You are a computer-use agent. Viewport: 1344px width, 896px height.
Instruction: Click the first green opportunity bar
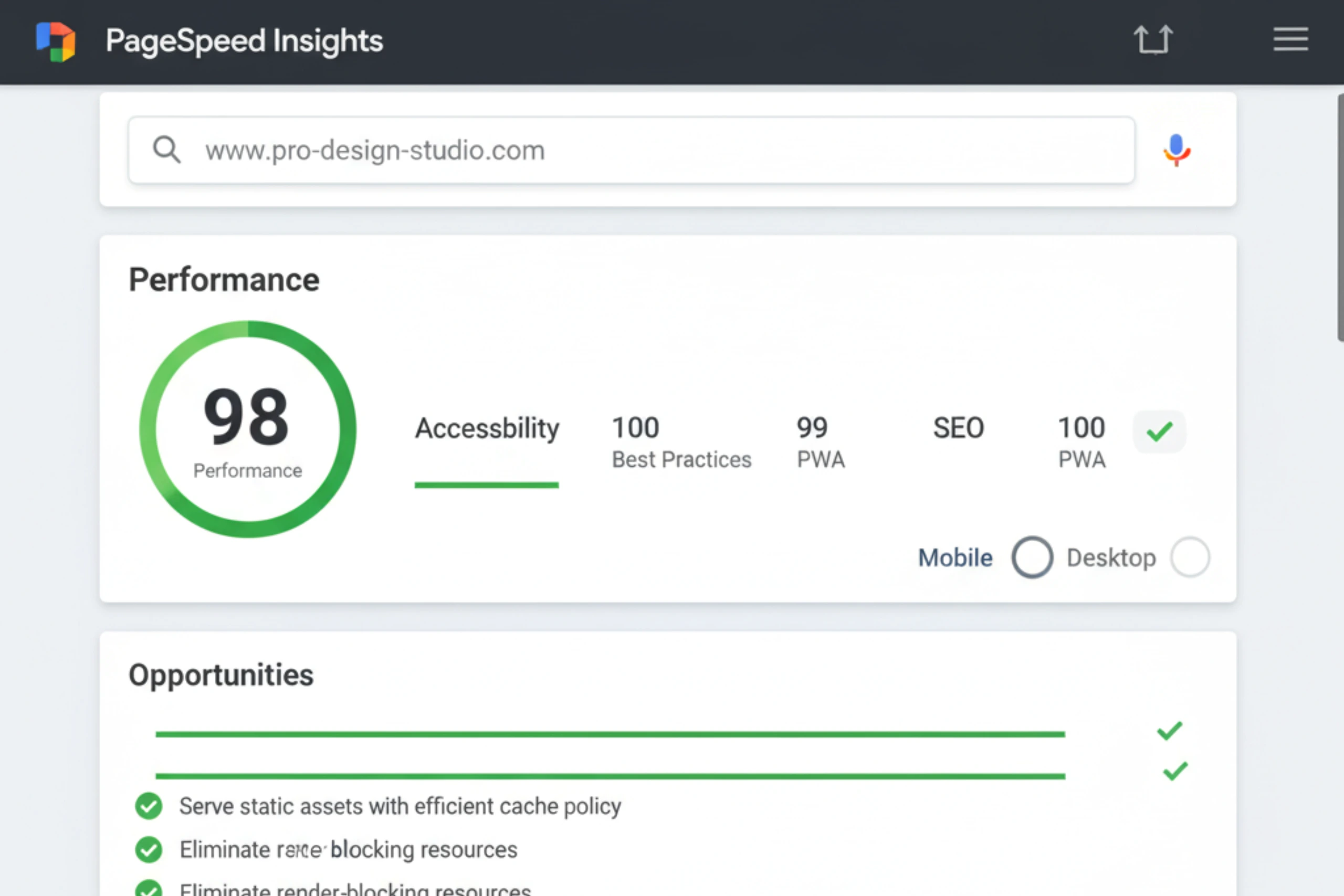tap(610, 734)
